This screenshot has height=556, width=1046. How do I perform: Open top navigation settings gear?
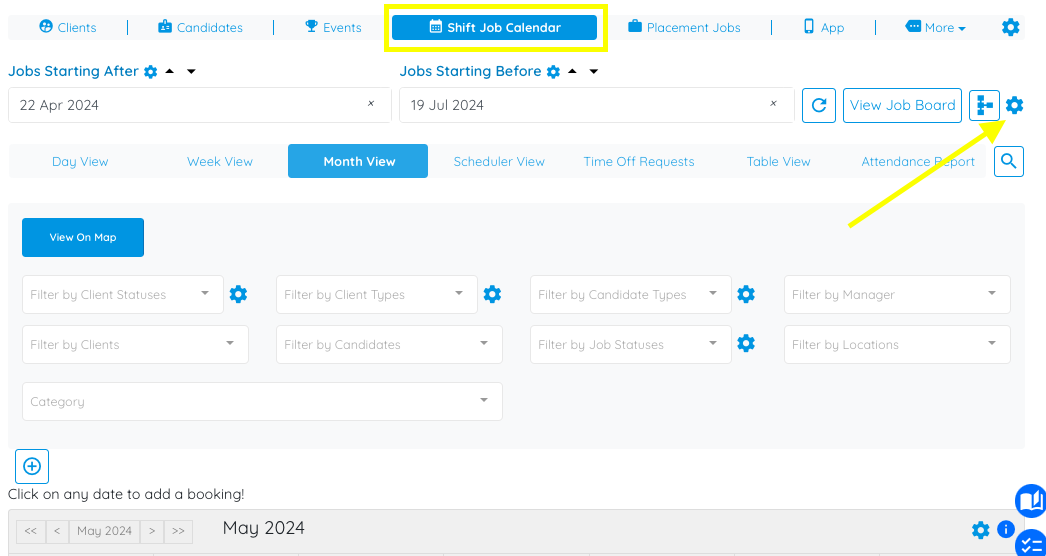coord(1011,27)
